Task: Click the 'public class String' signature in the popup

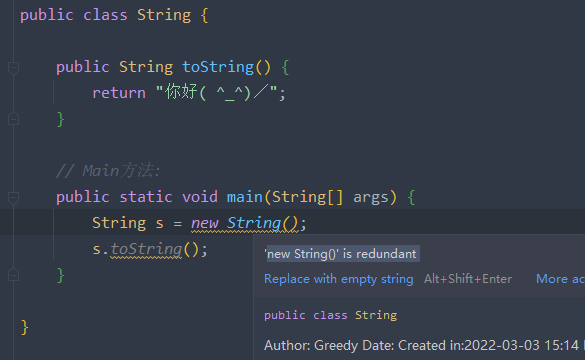Action: click(330, 315)
